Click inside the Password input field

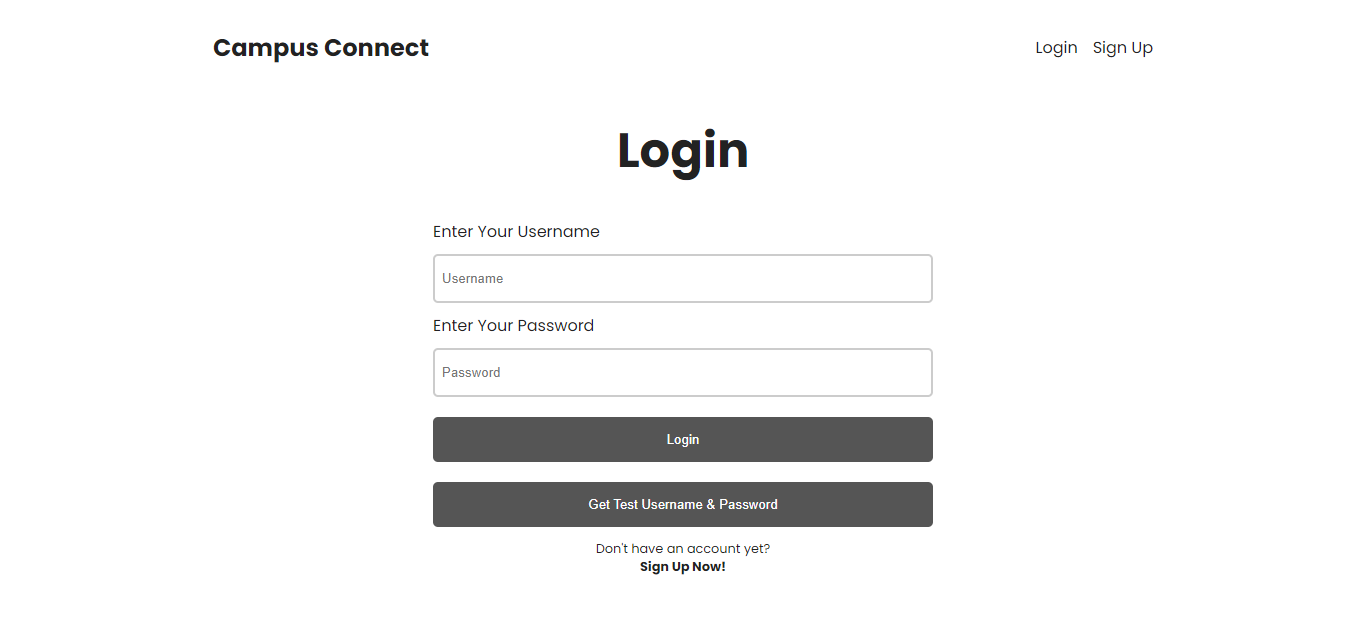683,372
